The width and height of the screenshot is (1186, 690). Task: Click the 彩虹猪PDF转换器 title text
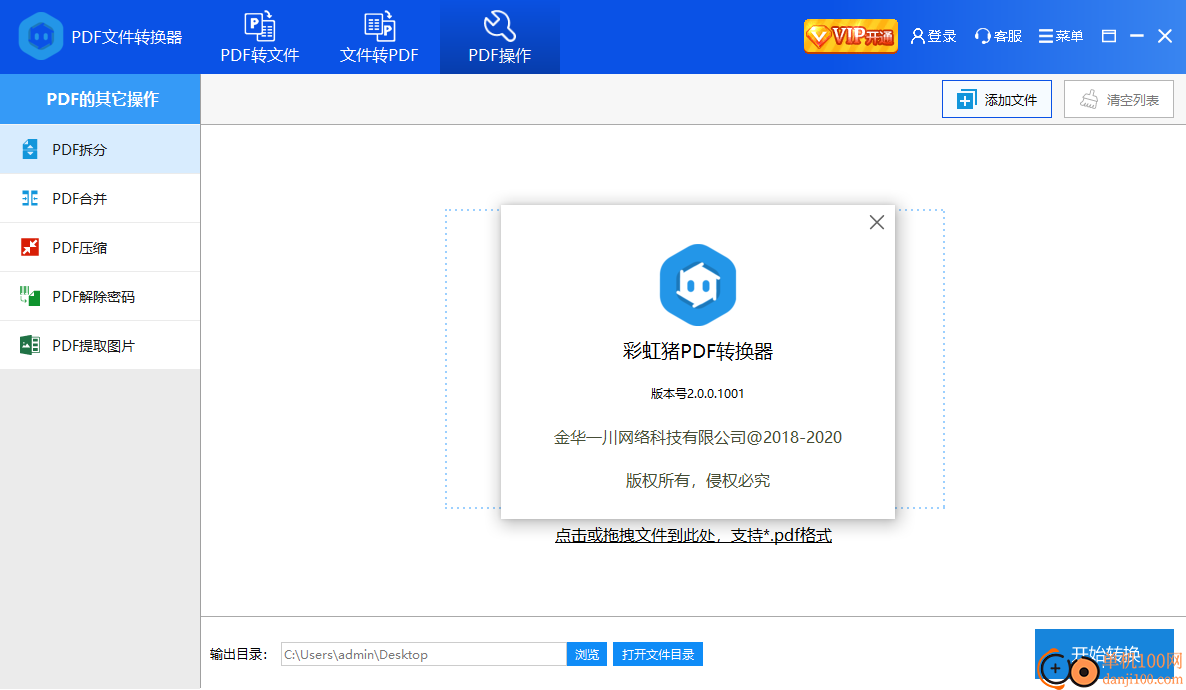point(697,351)
